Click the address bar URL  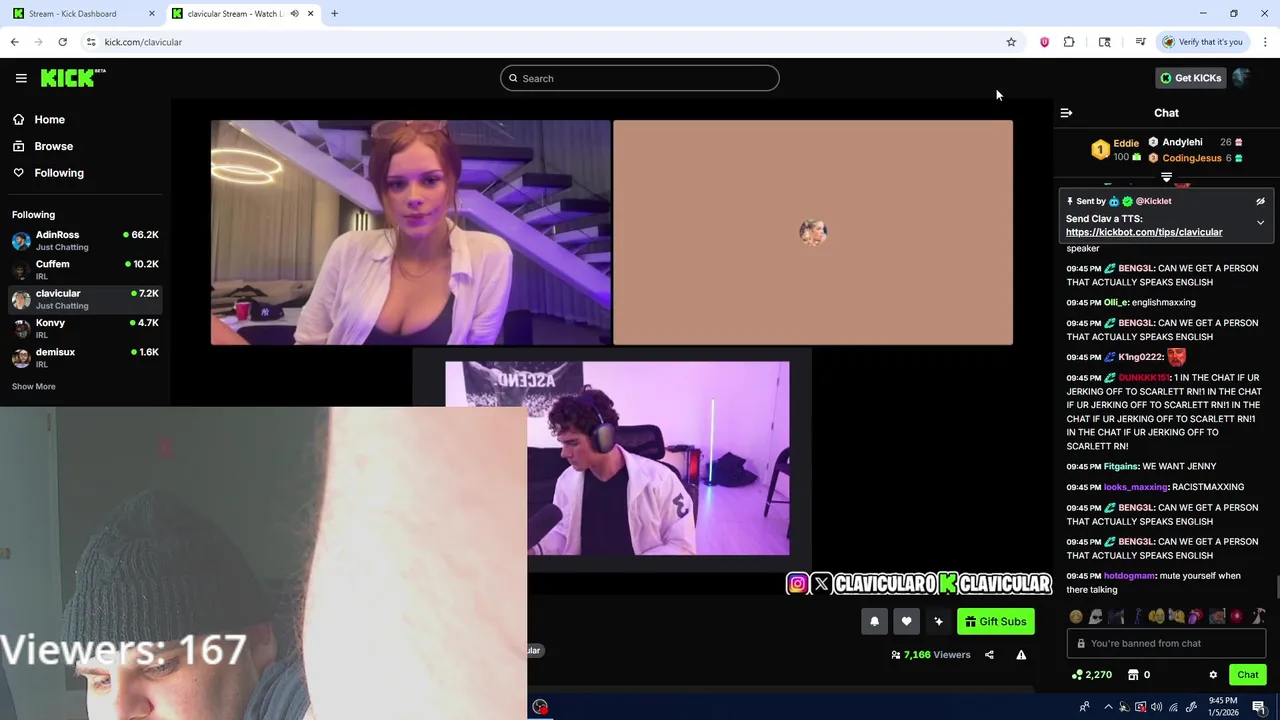[143, 42]
